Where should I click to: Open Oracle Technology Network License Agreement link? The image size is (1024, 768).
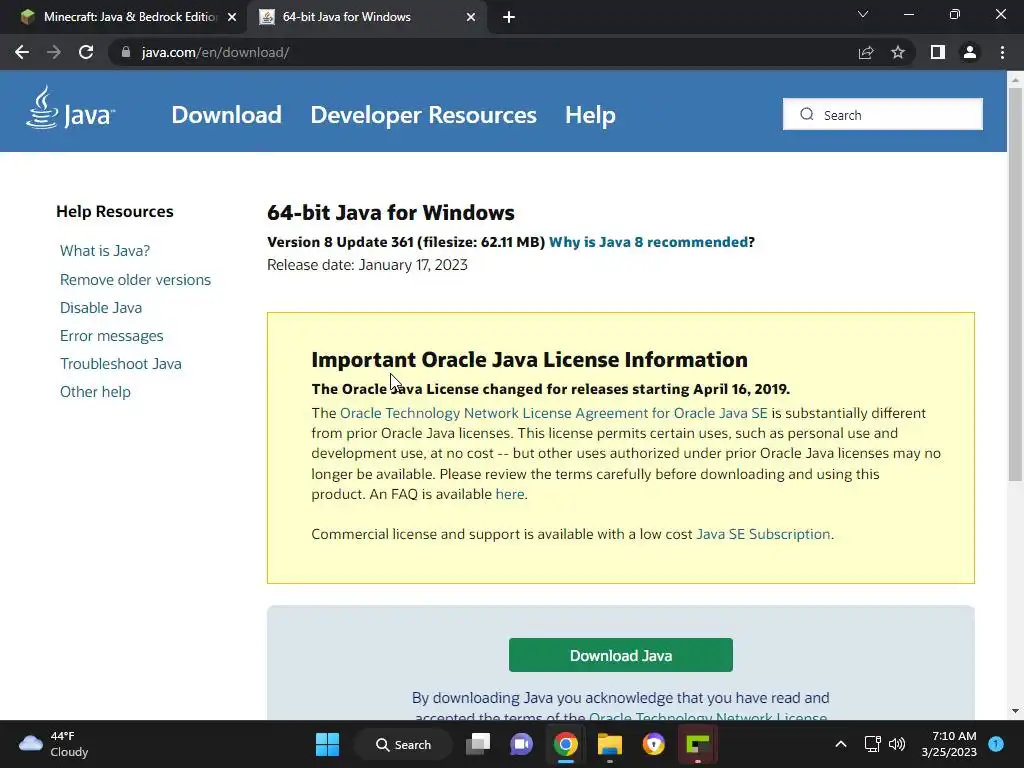[x=554, y=413]
